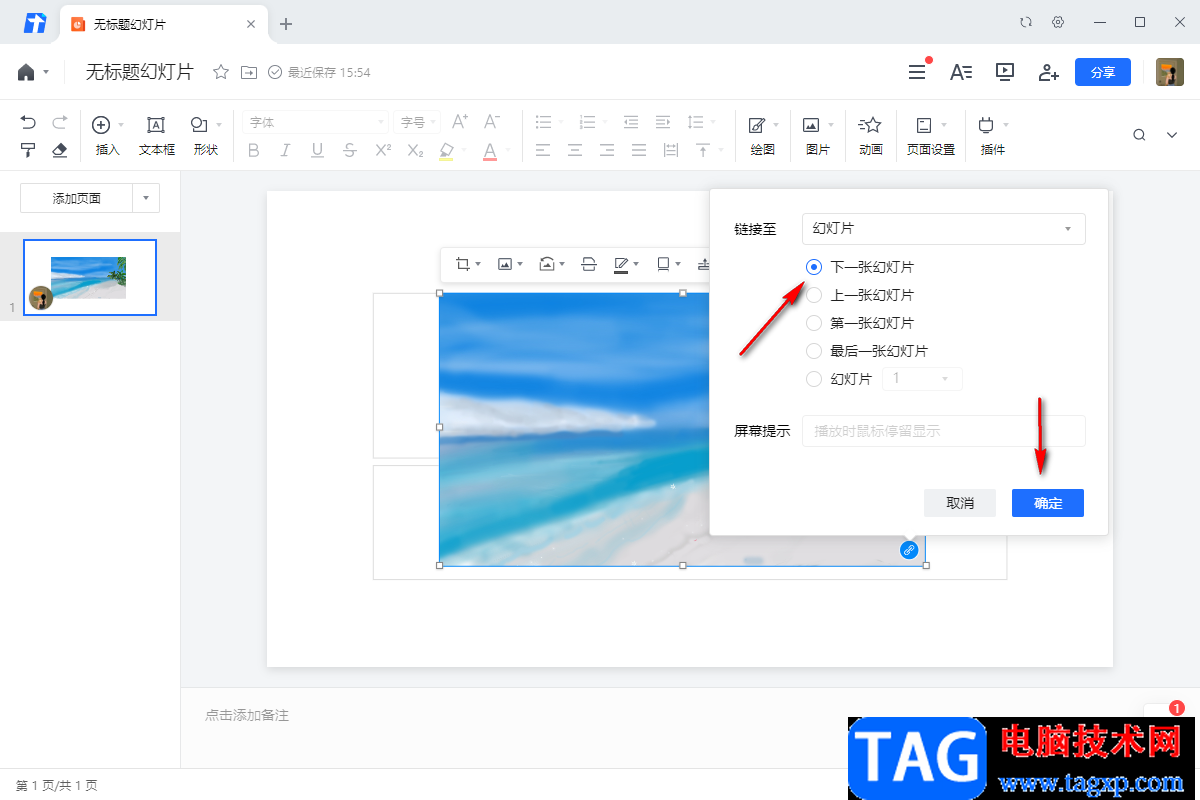Open settings hexagon icon in title bar
Viewport: 1200px width, 800px height.
tap(1058, 22)
